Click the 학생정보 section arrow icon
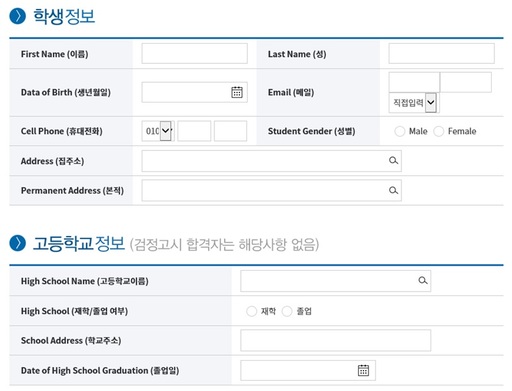 pos(18,16)
